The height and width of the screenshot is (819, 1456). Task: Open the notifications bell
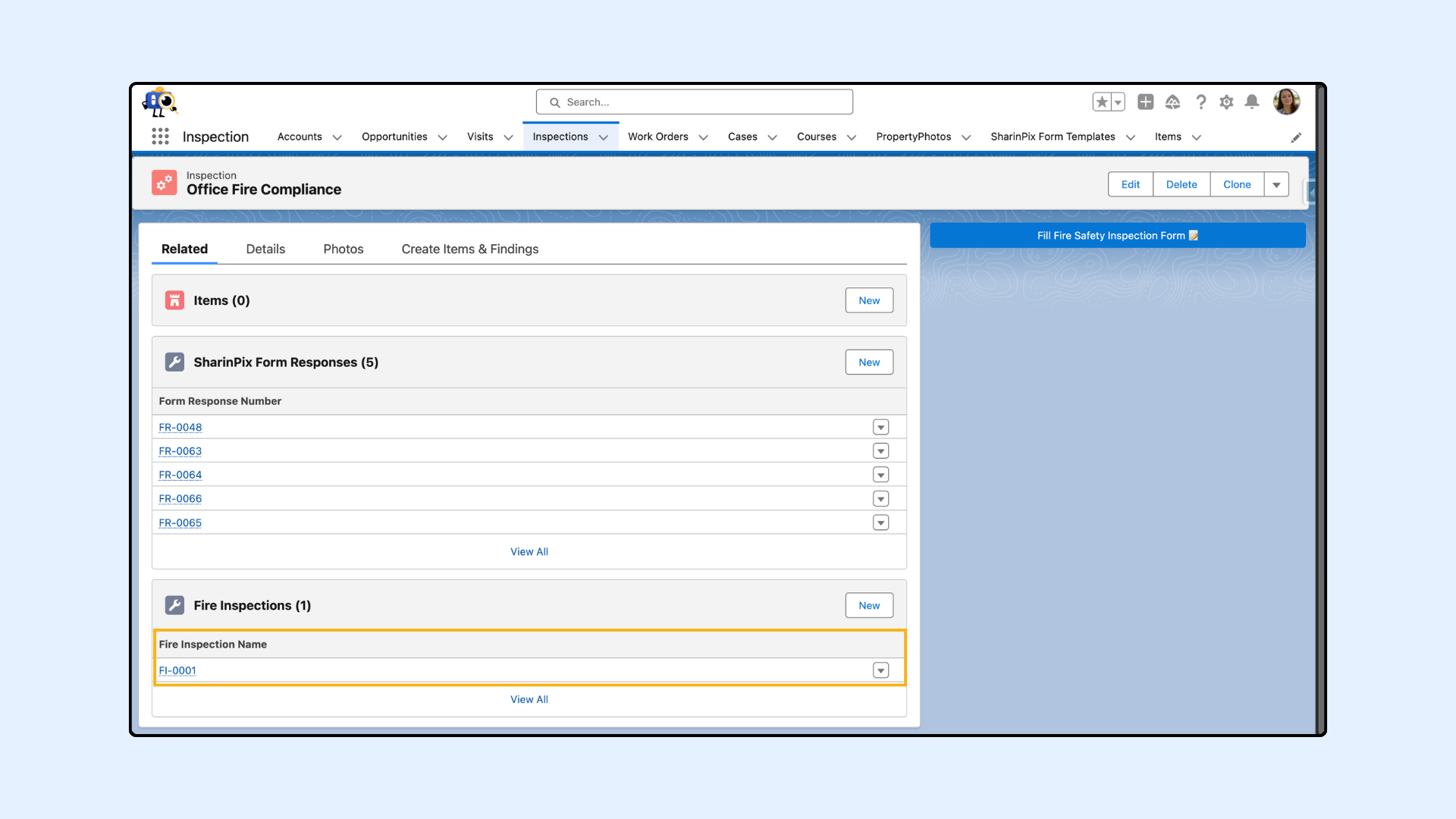1252,102
